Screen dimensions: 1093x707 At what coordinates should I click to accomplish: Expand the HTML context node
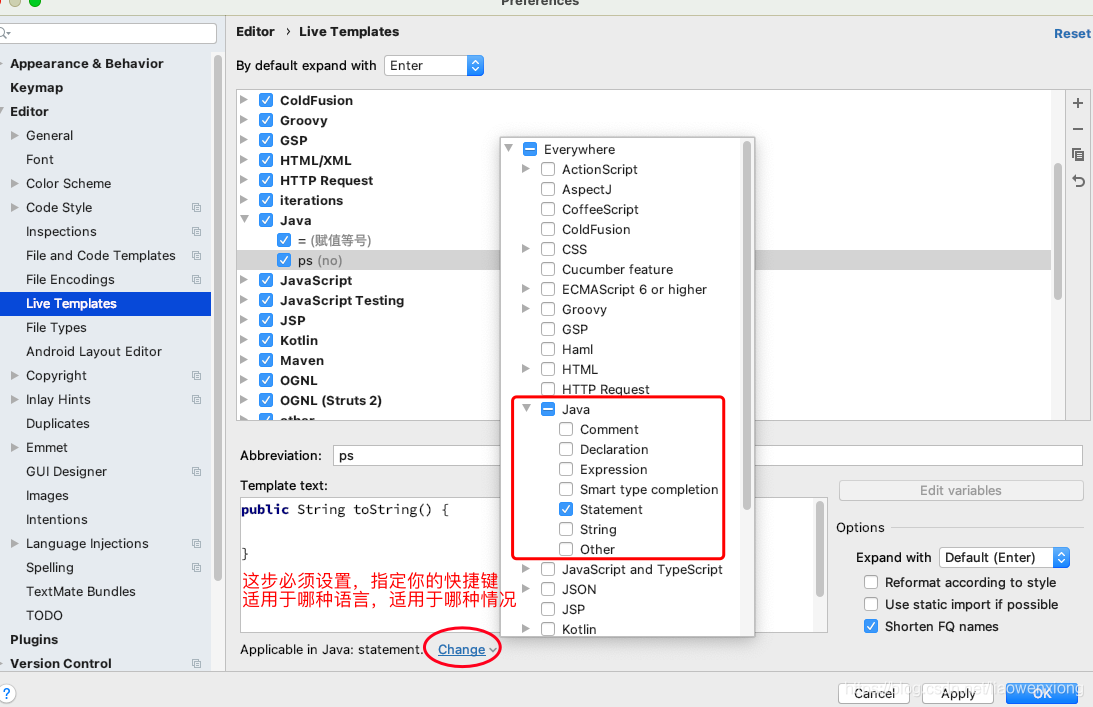526,369
